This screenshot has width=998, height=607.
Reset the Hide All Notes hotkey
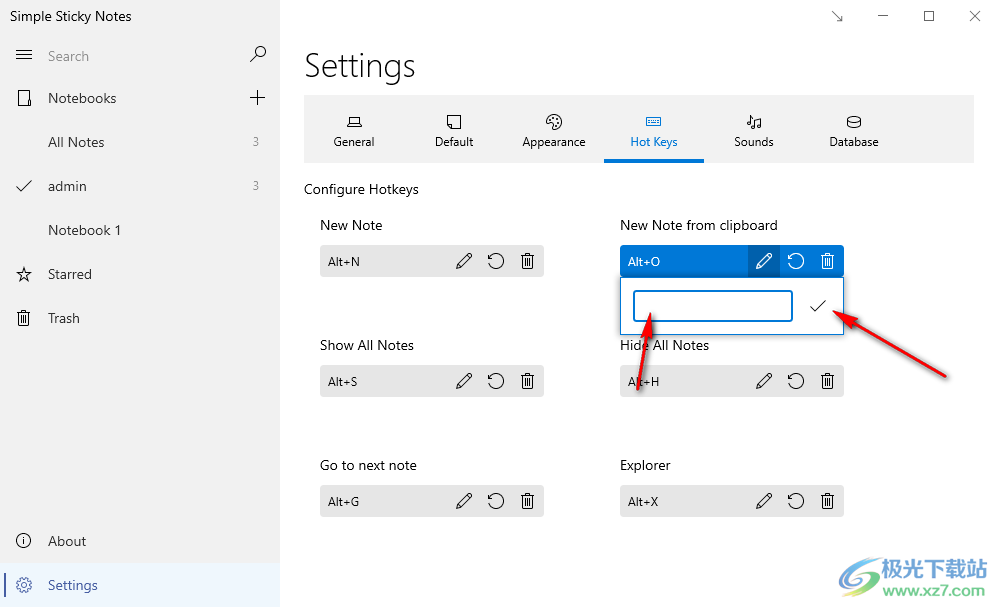tap(796, 381)
